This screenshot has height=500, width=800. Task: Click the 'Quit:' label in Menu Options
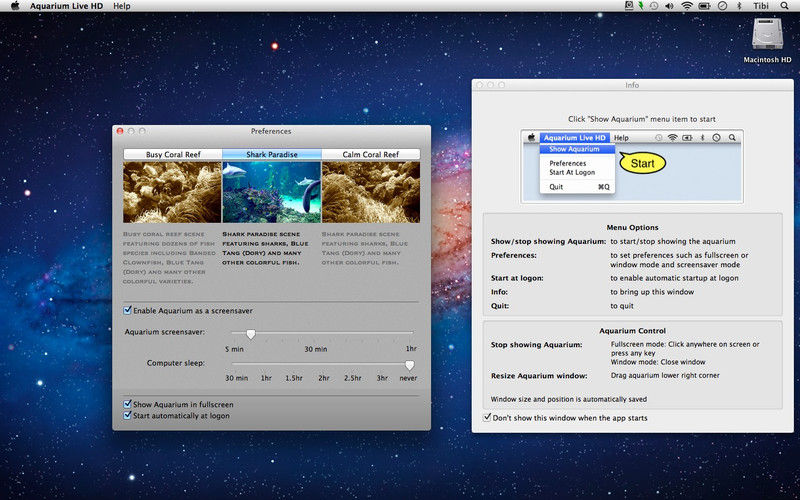[x=499, y=306]
